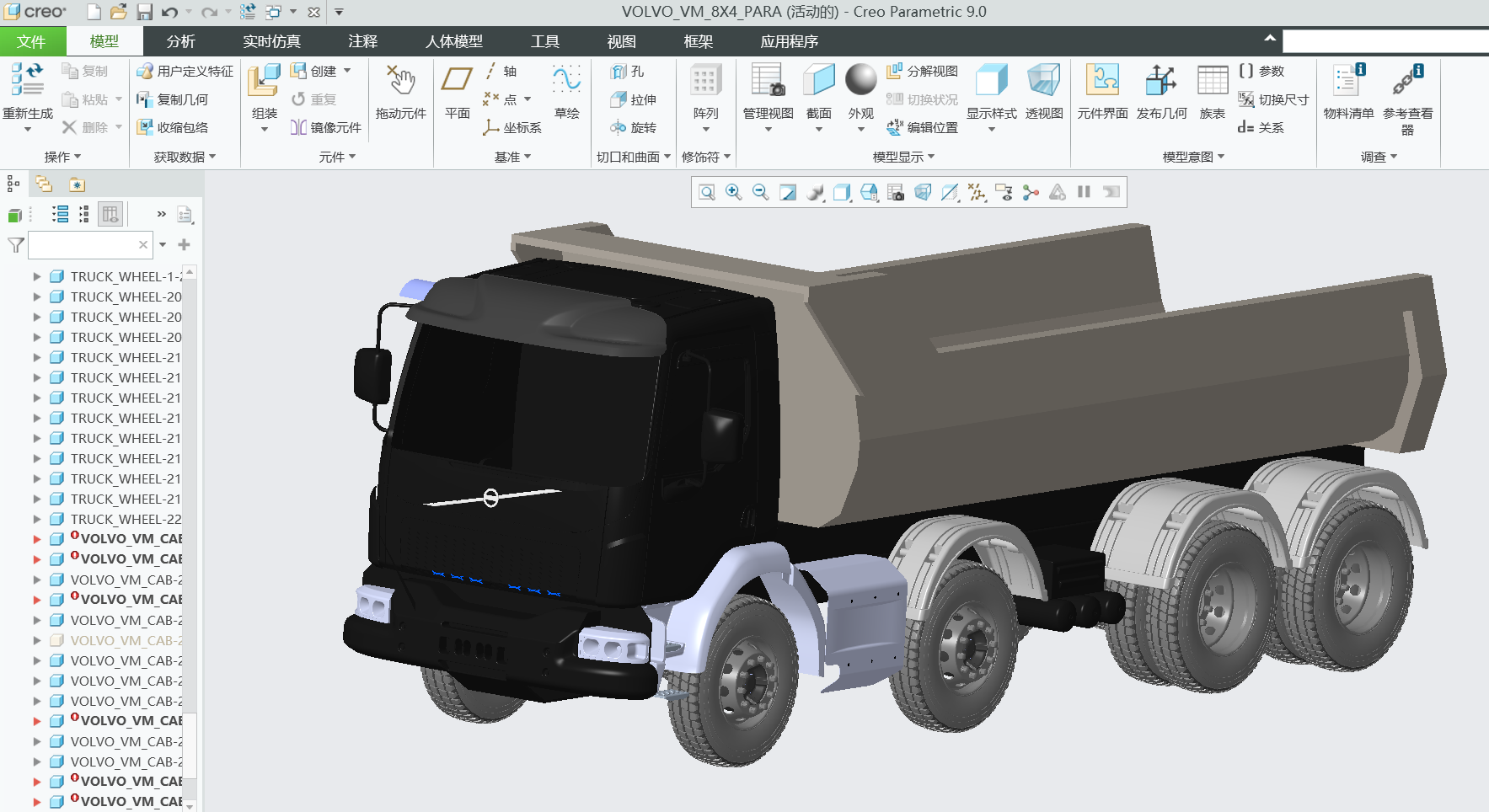The width and height of the screenshot is (1489, 812).
Task: Switch to the 视图 (View) tab
Action: pyautogui.click(x=622, y=41)
